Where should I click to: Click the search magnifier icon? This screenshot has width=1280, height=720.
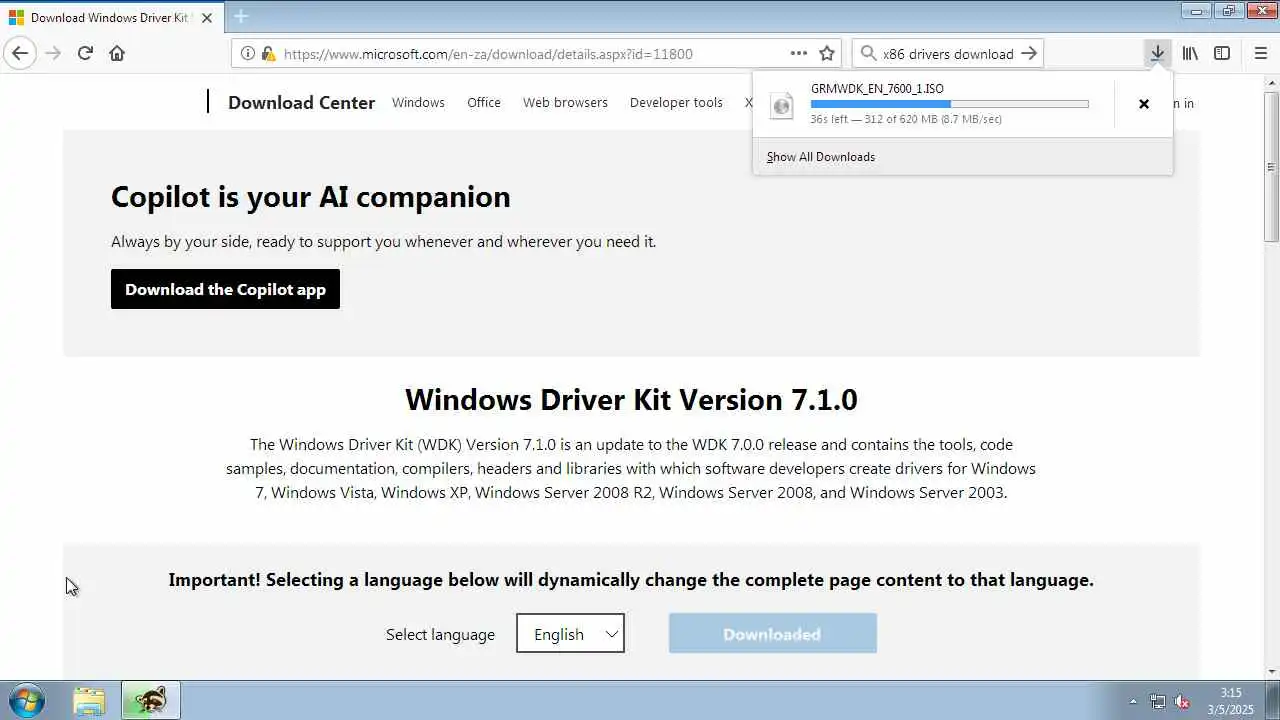point(868,54)
